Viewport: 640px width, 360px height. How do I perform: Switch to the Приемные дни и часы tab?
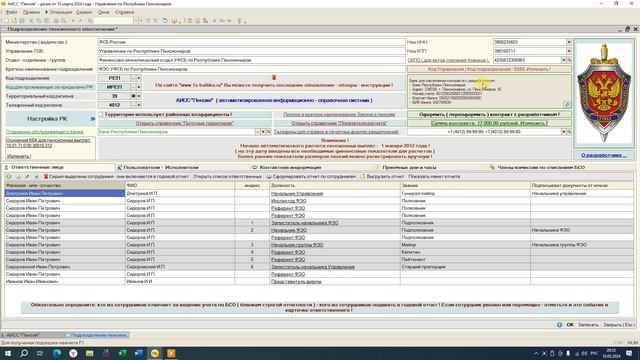[x=409, y=167]
